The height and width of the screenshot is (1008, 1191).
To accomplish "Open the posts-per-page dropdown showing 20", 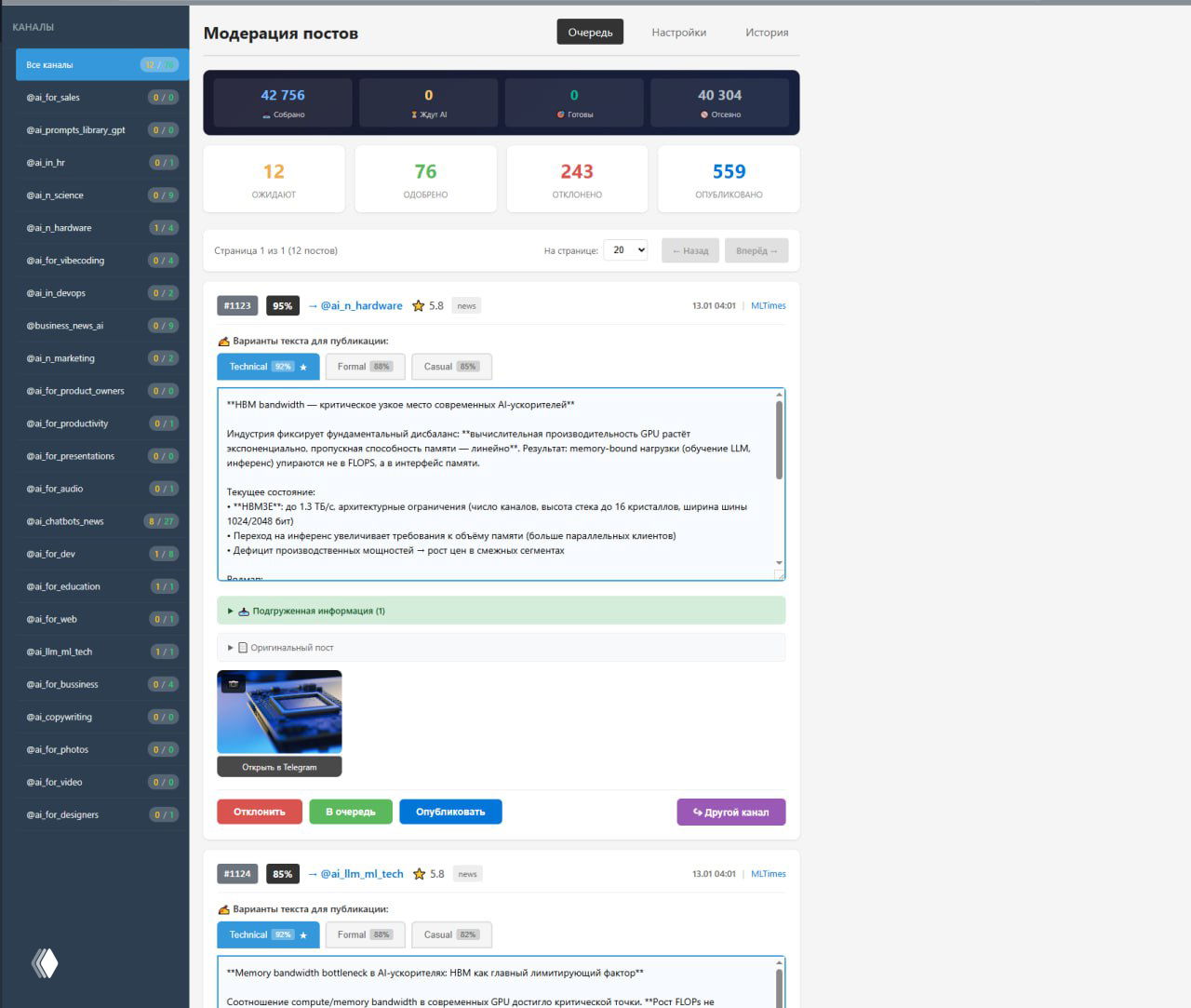I will 625,249.
